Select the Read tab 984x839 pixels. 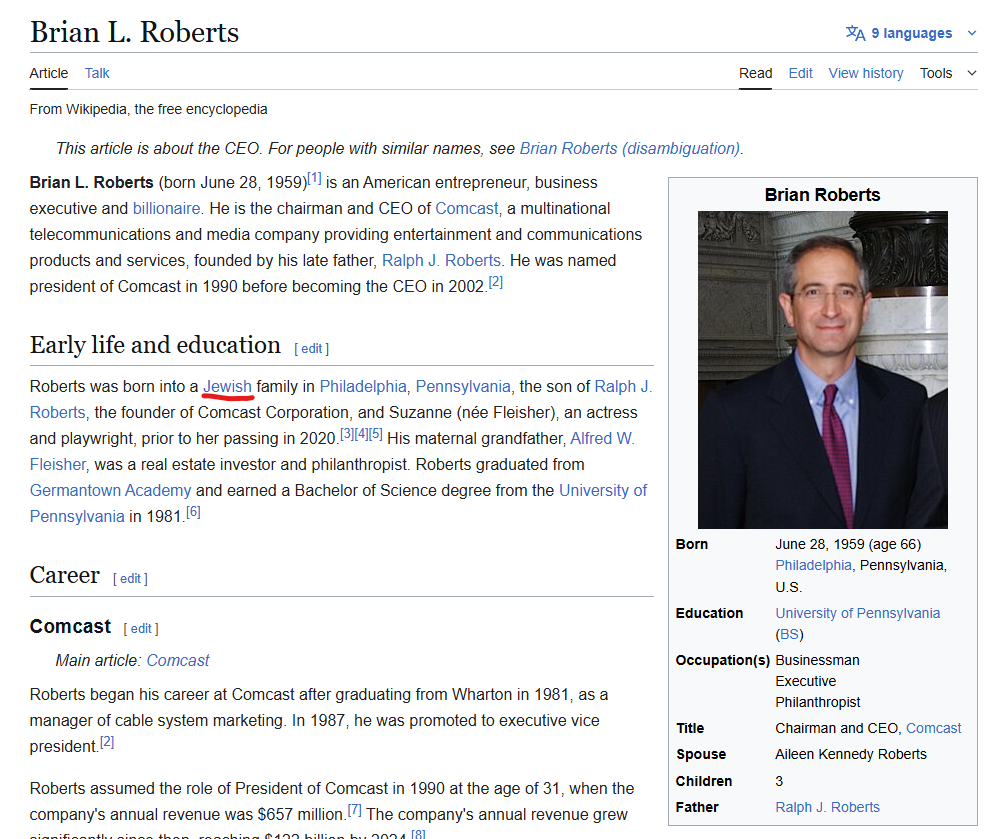756,73
